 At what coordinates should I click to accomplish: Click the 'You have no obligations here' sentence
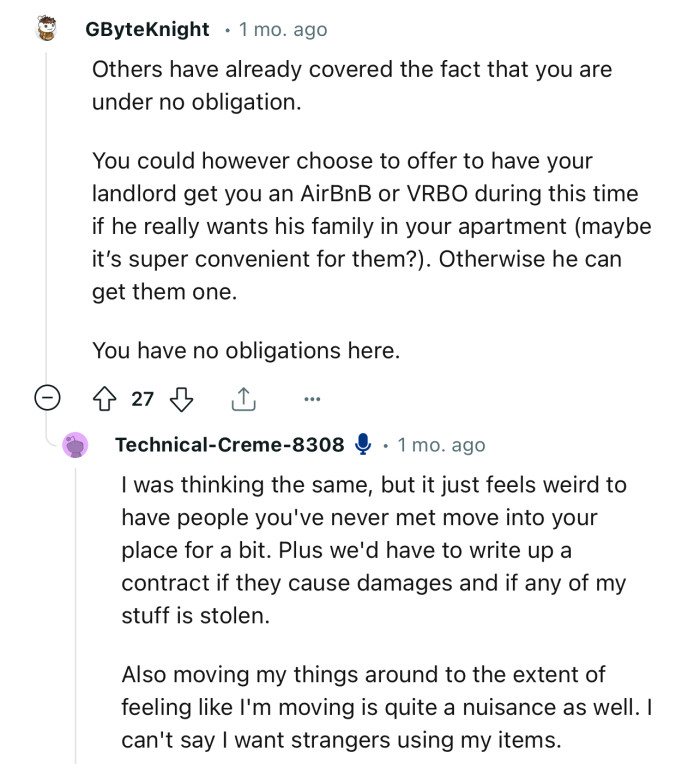245,350
